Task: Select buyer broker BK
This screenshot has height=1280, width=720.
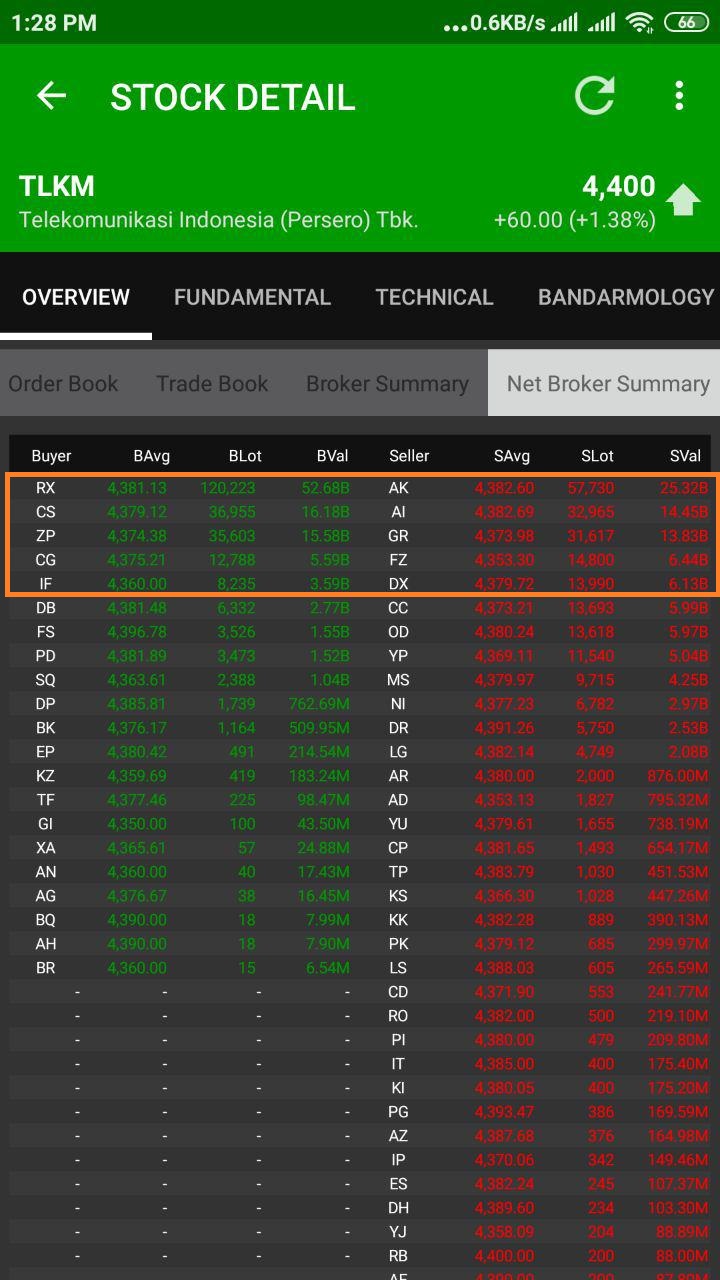Action: [45, 728]
